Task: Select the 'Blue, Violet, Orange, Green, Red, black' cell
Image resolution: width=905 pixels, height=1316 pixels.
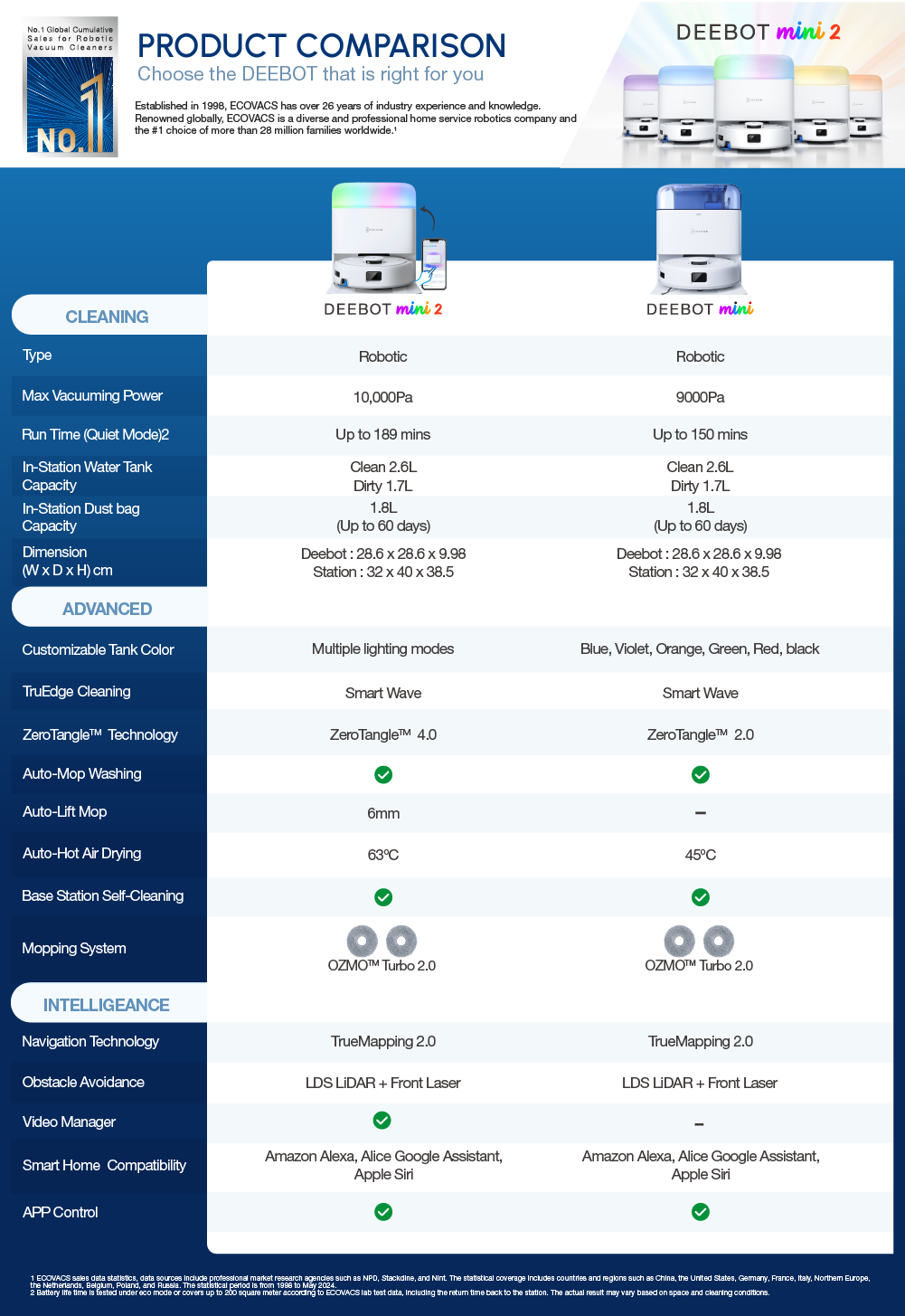Action: [701, 649]
